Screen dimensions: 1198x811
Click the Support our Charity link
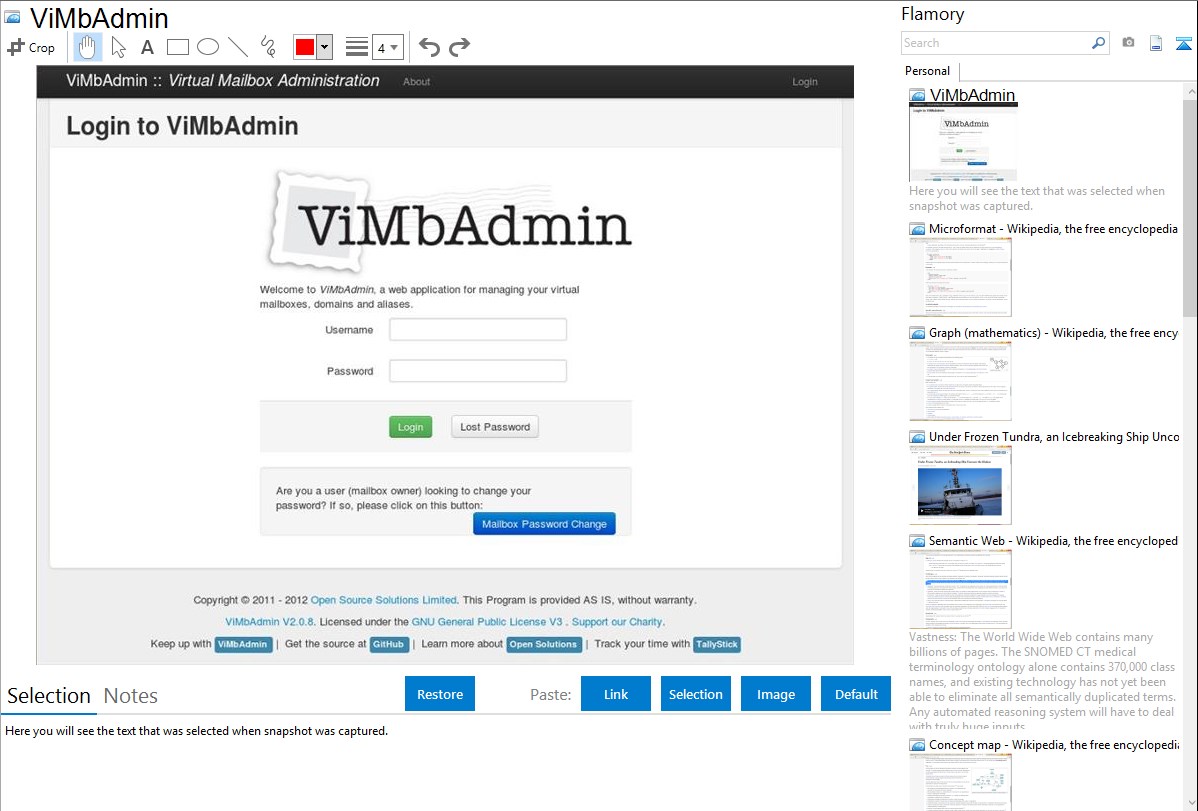click(x=617, y=622)
